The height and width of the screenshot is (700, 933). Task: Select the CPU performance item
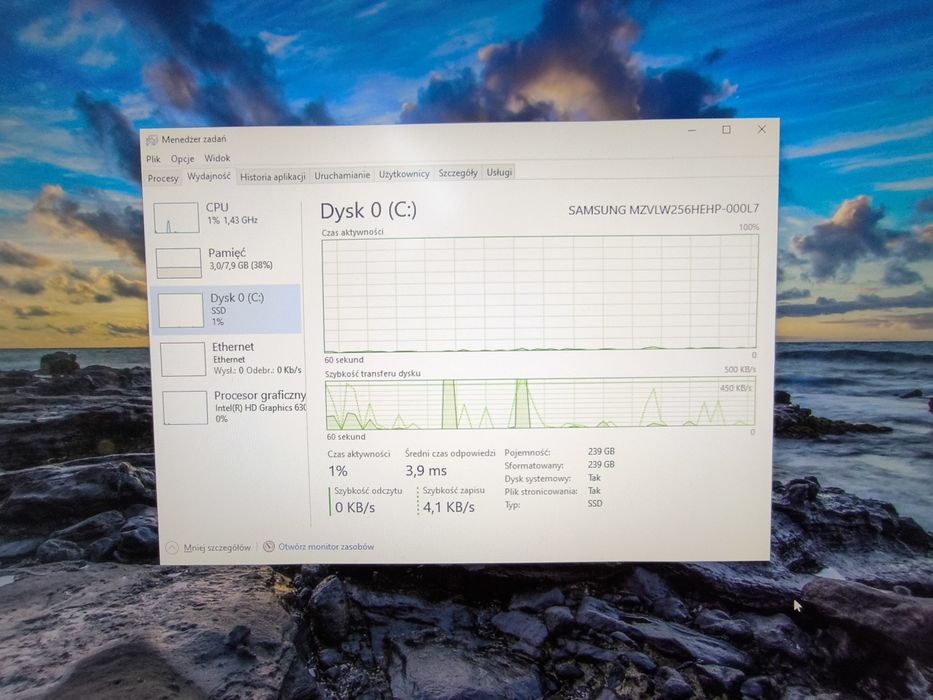click(x=225, y=217)
